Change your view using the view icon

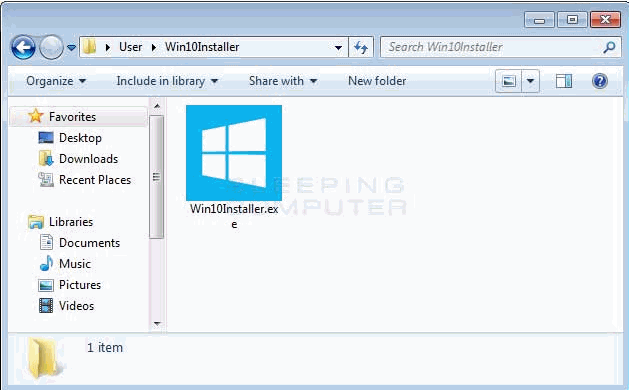[508, 81]
